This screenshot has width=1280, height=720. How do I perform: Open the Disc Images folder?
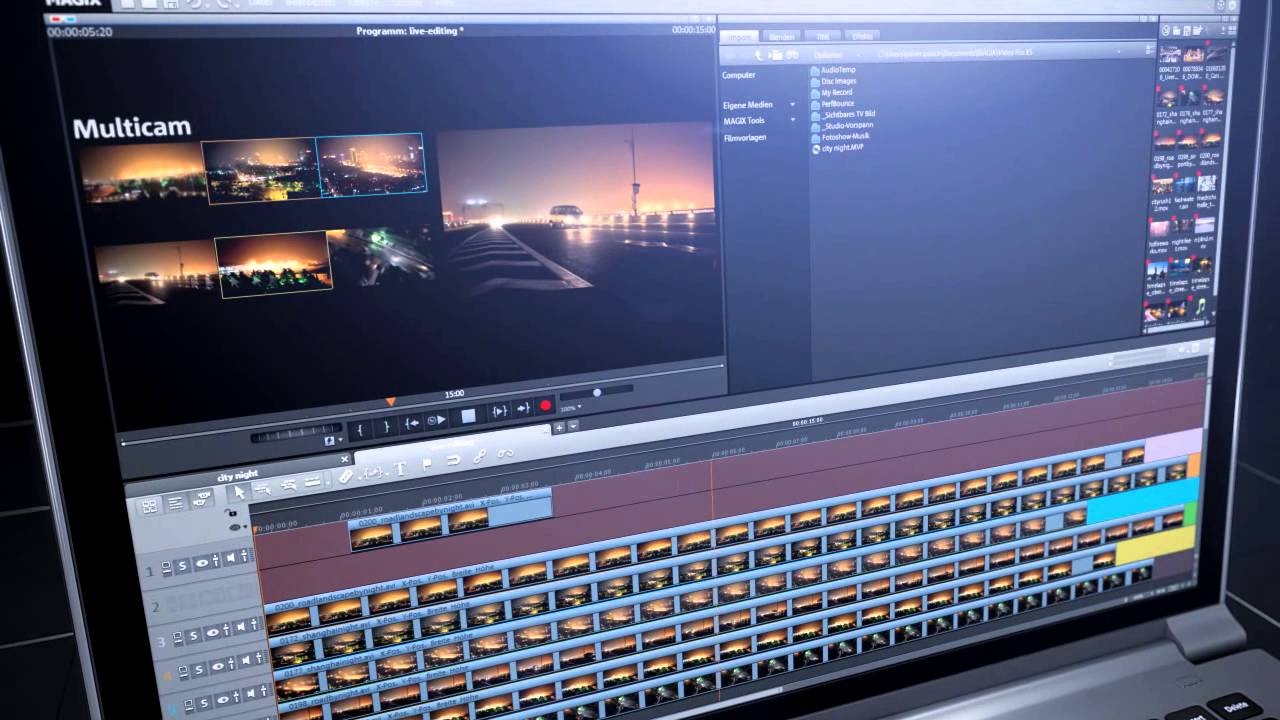832,81
